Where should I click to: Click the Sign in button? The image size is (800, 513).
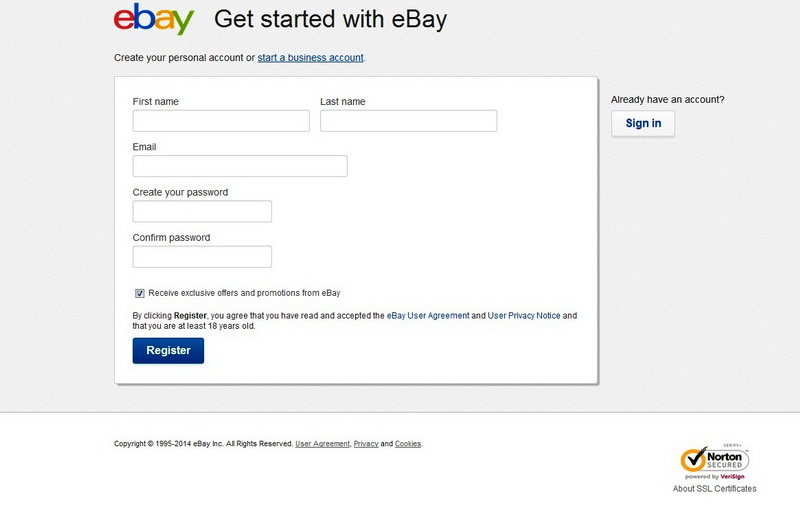[x=643, y=123]
